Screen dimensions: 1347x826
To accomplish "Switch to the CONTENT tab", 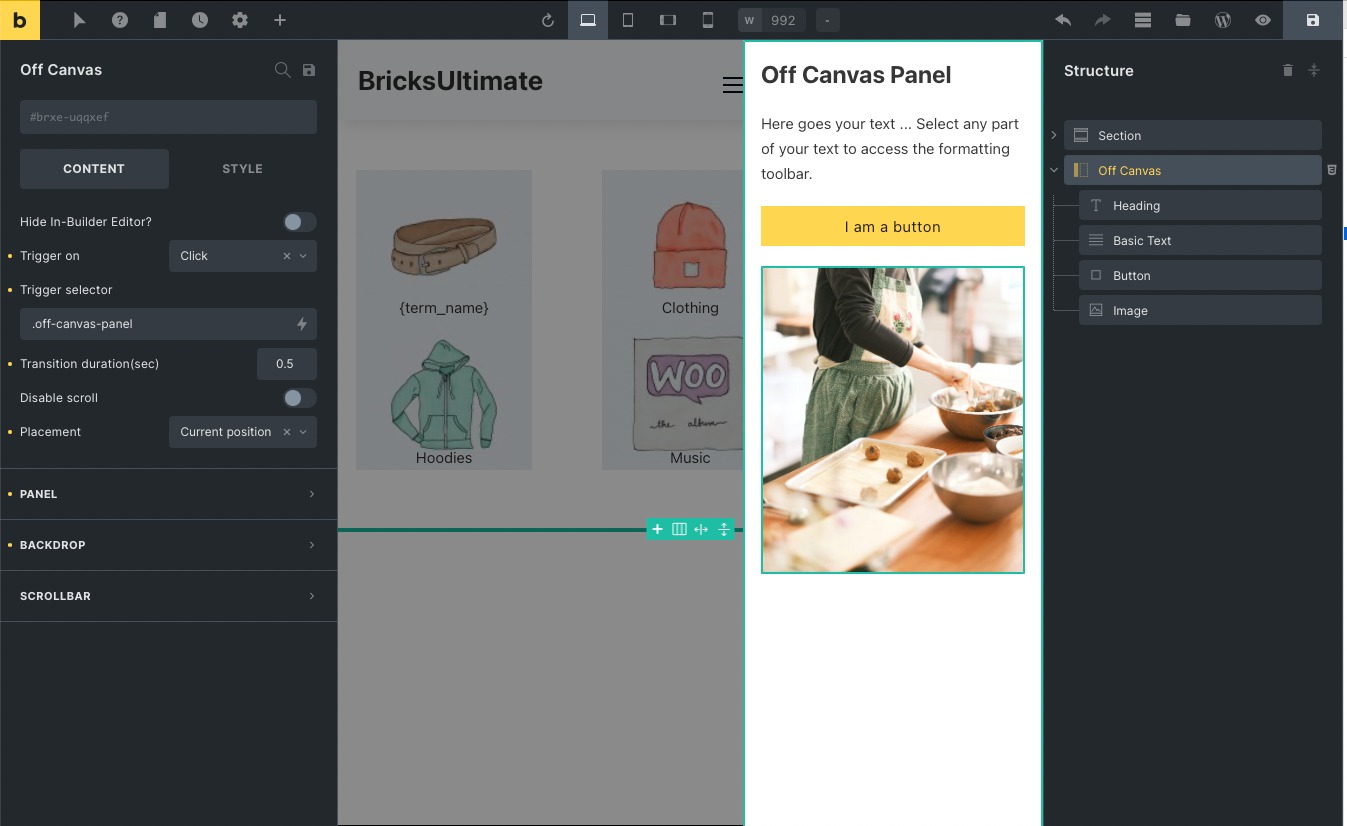I will [93, 168].
